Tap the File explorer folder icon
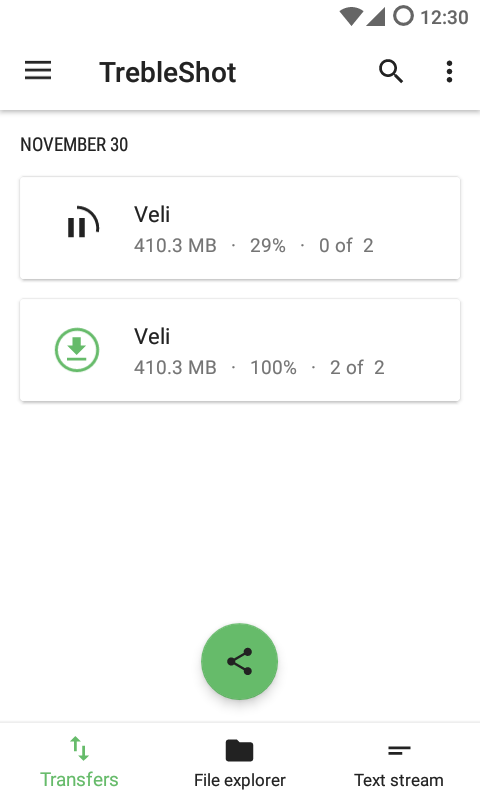This screenshot has height=800, width=480. (x=239, y=750)
